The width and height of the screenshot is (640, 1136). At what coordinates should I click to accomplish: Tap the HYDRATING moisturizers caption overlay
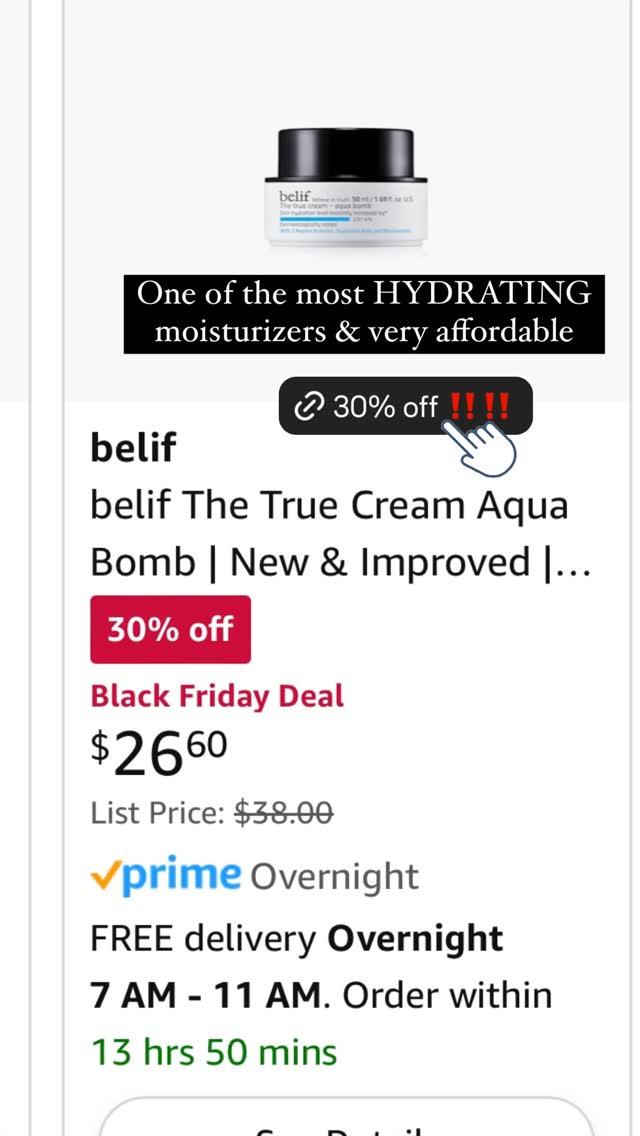(364, 314)
